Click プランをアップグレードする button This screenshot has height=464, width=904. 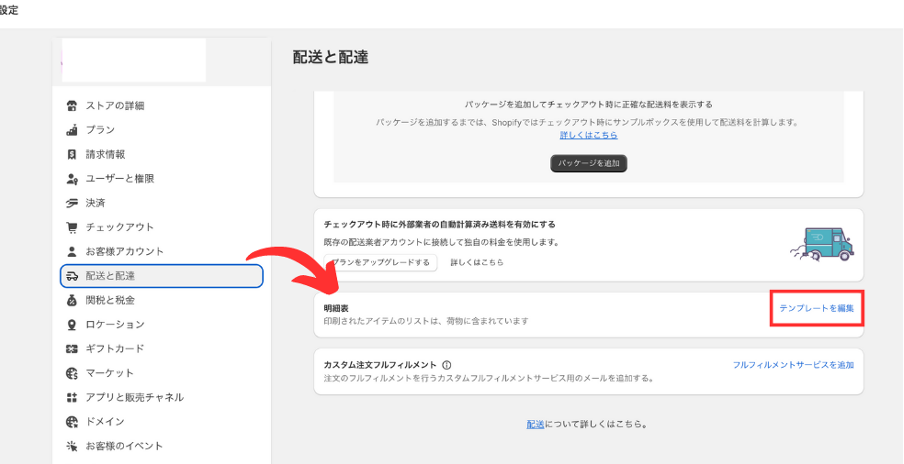pyautogui.click(x=381, y=262)
